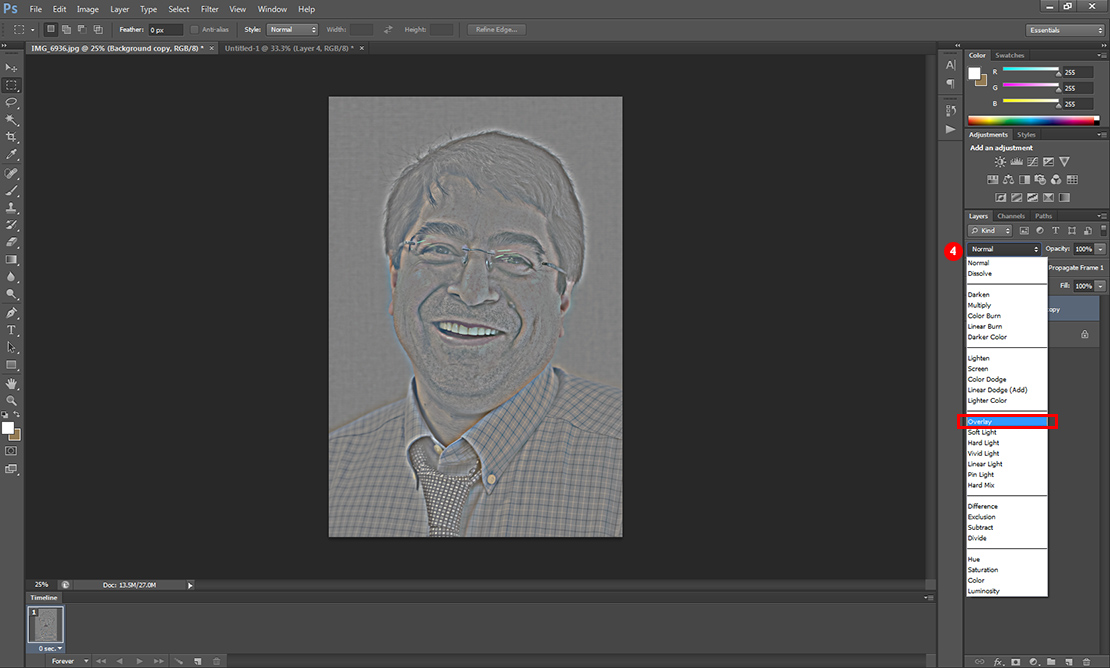Toggle the shape layers filter

tap(1072, 231)
